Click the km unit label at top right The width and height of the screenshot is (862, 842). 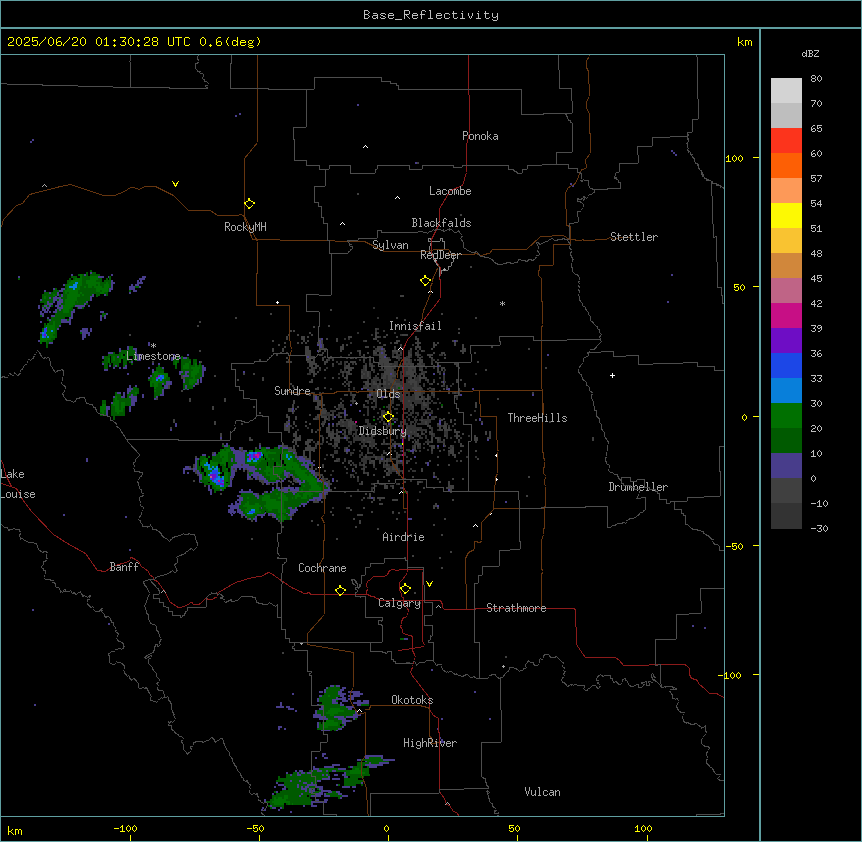[745, 42]
